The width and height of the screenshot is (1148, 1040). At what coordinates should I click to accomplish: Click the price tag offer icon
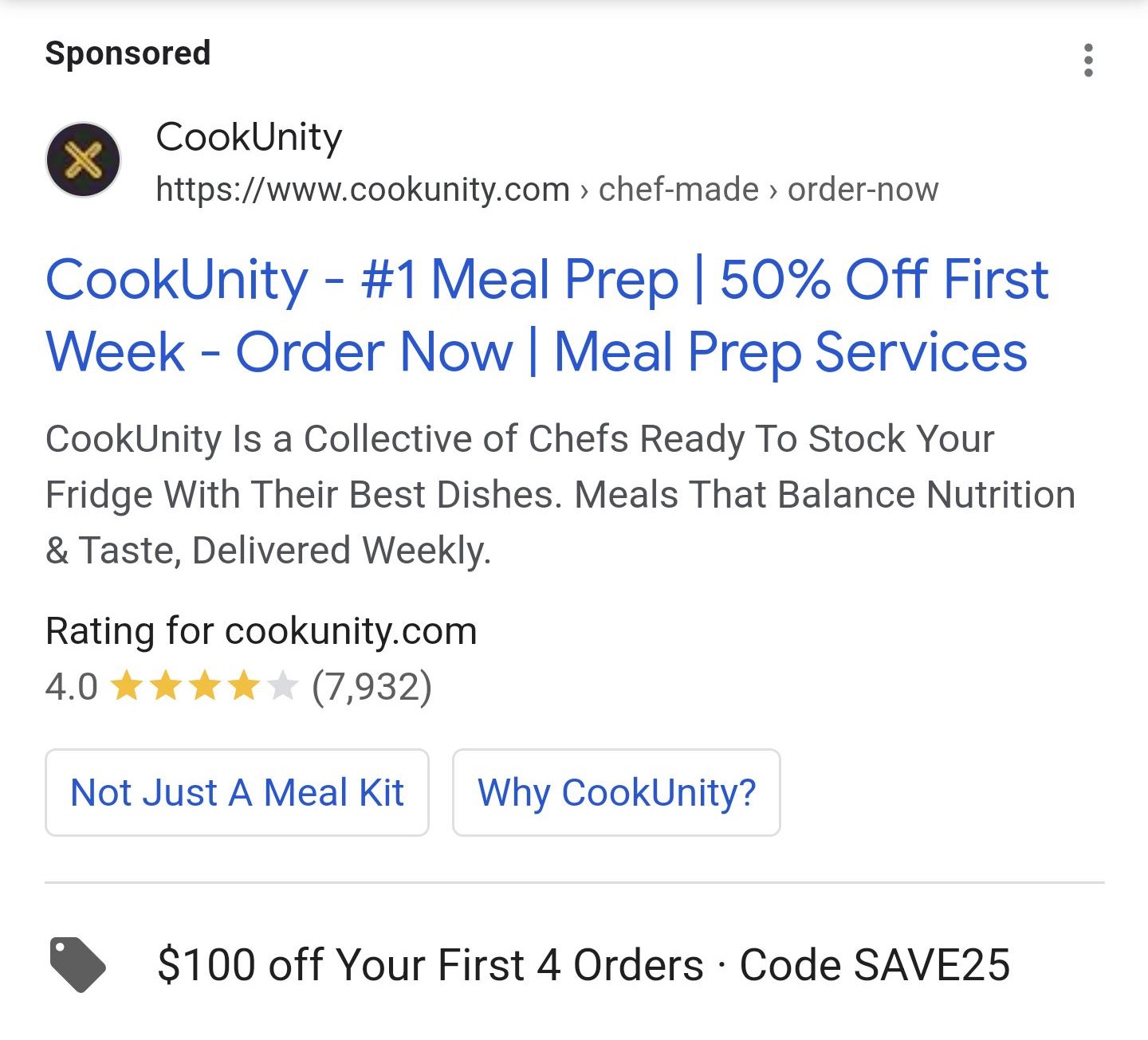pyautogui.click(x=78, y=965)
